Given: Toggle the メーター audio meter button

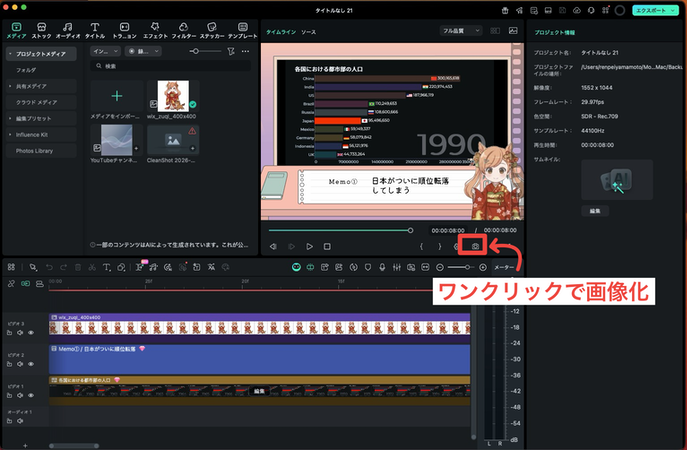Looking at the screenshot, I should click(x=504, y=267).
